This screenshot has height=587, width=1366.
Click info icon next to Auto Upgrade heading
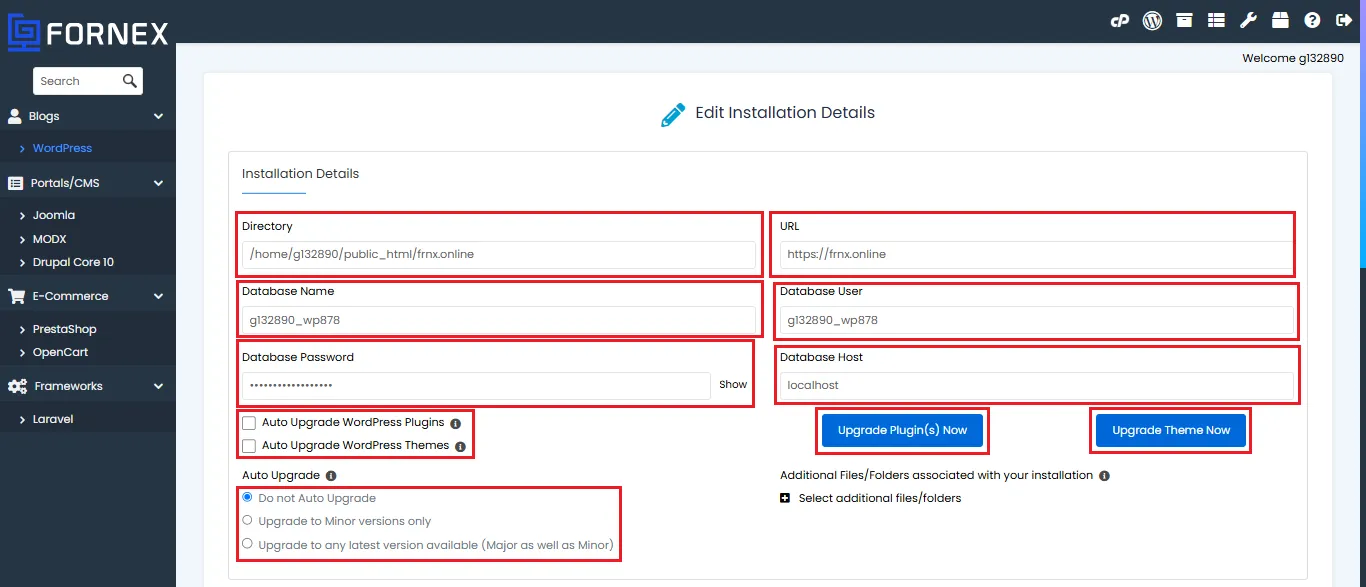click(x=331, y=476)
